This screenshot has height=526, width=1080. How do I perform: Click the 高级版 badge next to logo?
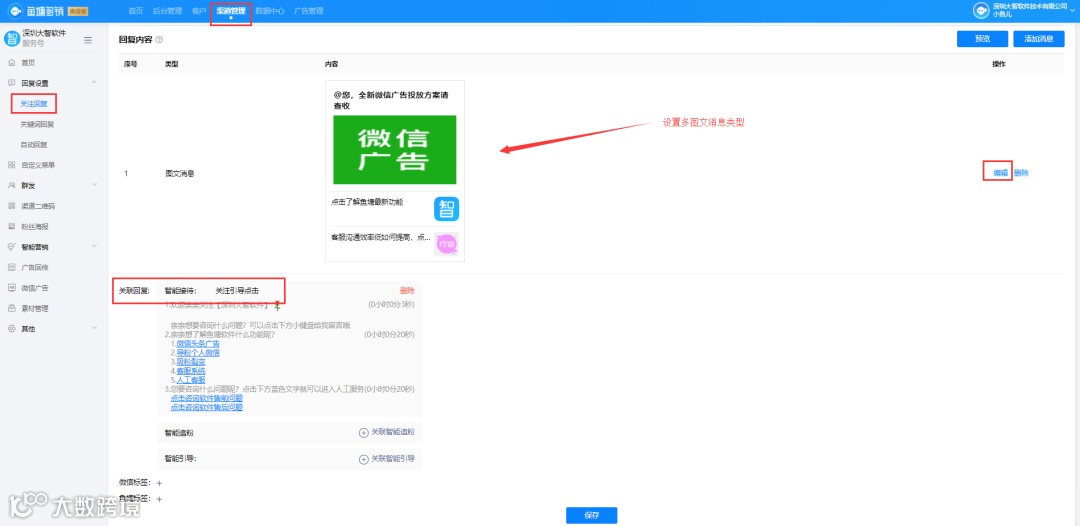pos(78,11)
